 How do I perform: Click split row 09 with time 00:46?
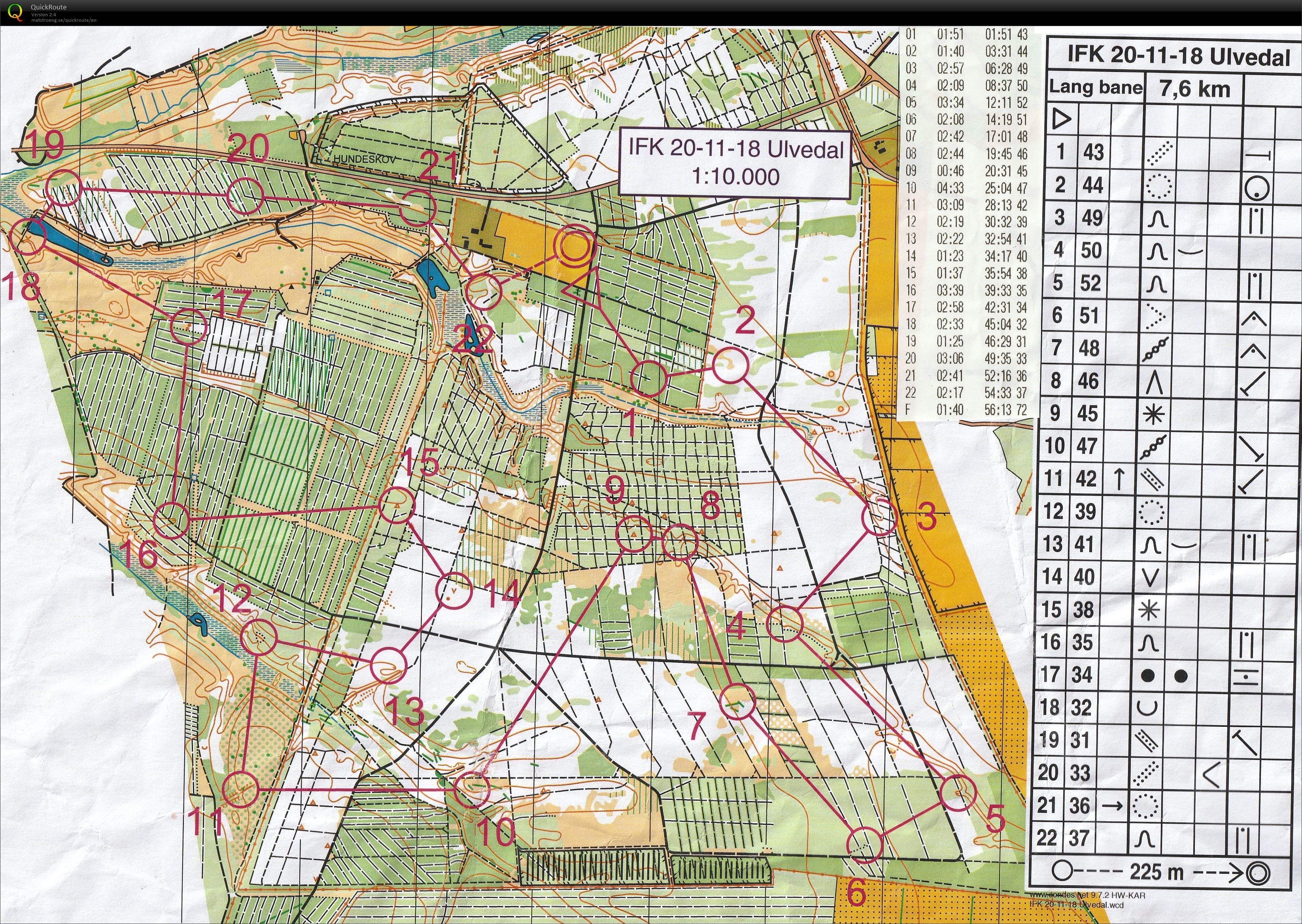[966, 171]
